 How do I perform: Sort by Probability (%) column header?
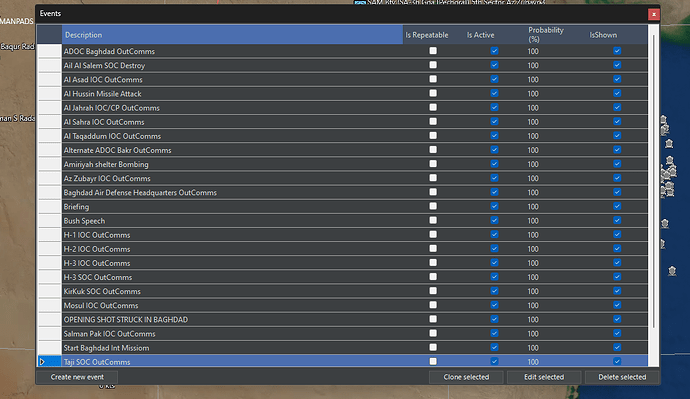556,35
